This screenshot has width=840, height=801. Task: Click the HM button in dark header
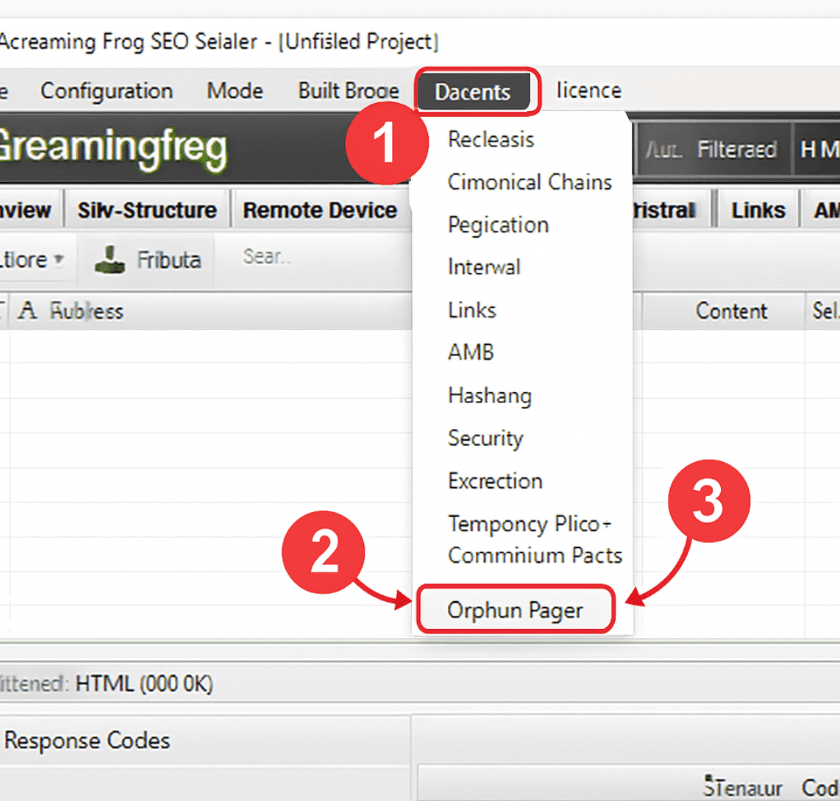820,149
